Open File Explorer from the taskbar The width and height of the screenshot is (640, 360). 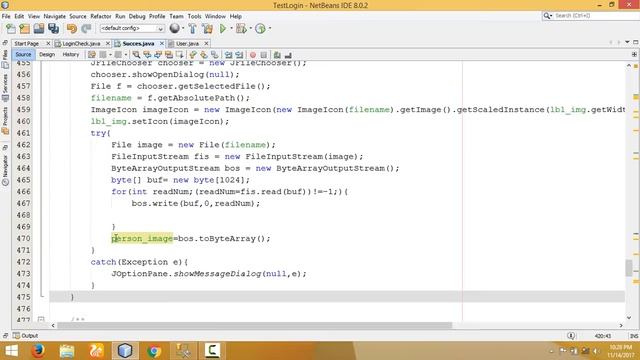click(67, 351)
